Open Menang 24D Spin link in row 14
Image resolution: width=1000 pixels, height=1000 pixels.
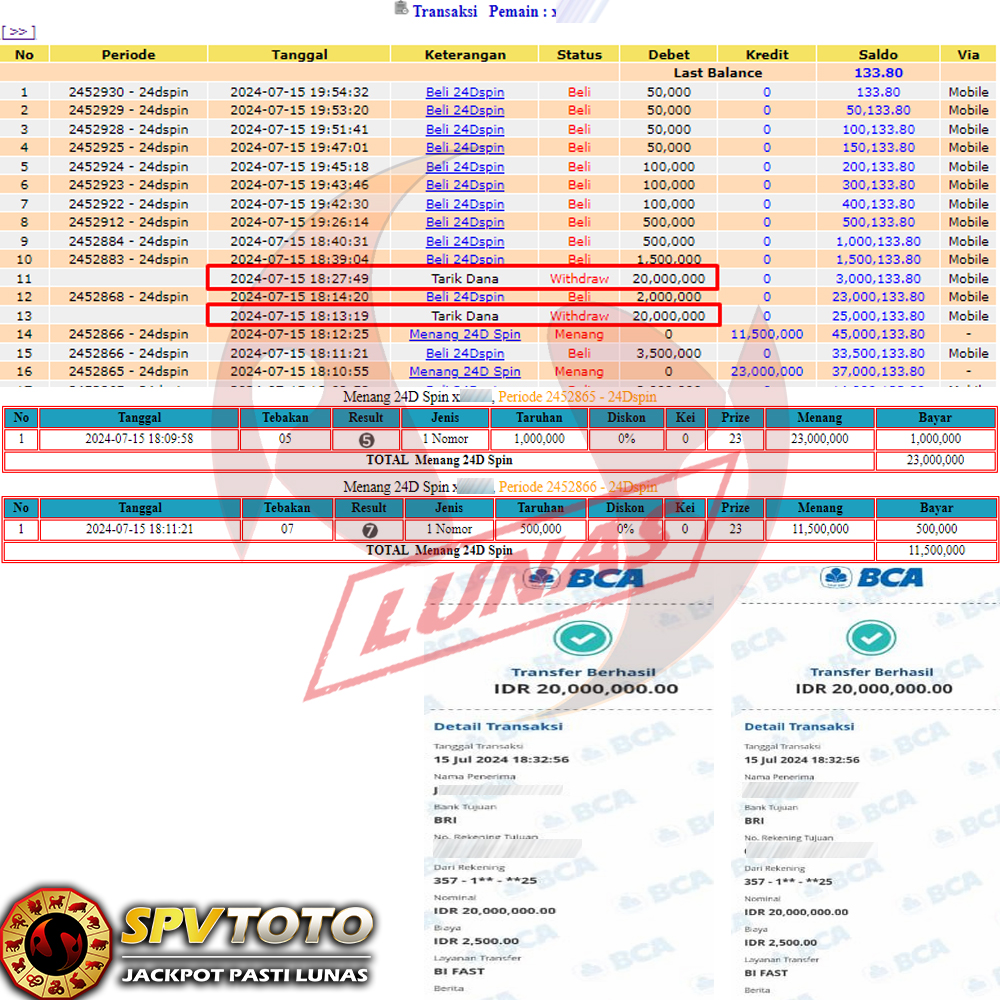click(x=465, y=334)
